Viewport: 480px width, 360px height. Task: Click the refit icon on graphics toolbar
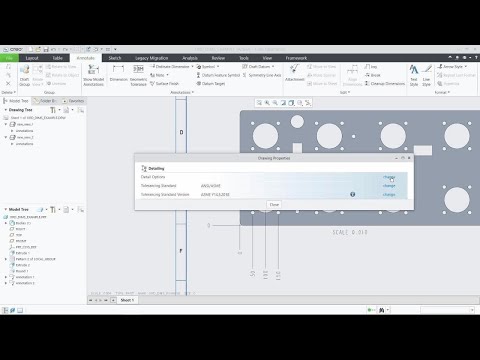(259, 103)
